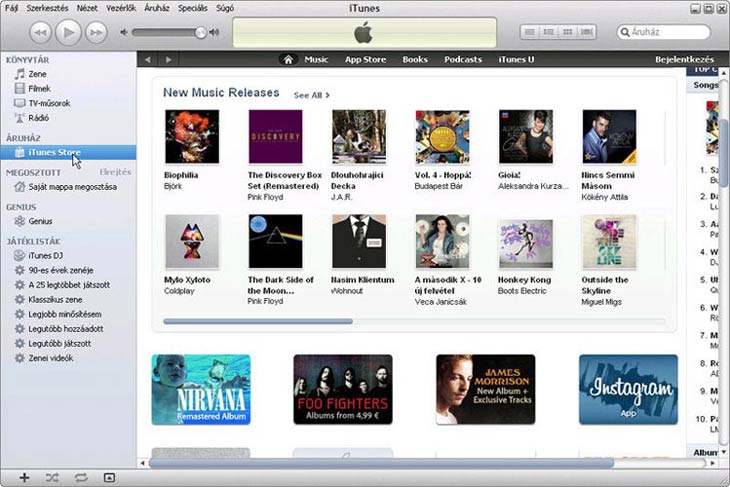This screenshot has height=487, width=730.
Task: Open the Fájl menu
Action: pyautogui.click(x=11, y=8)
